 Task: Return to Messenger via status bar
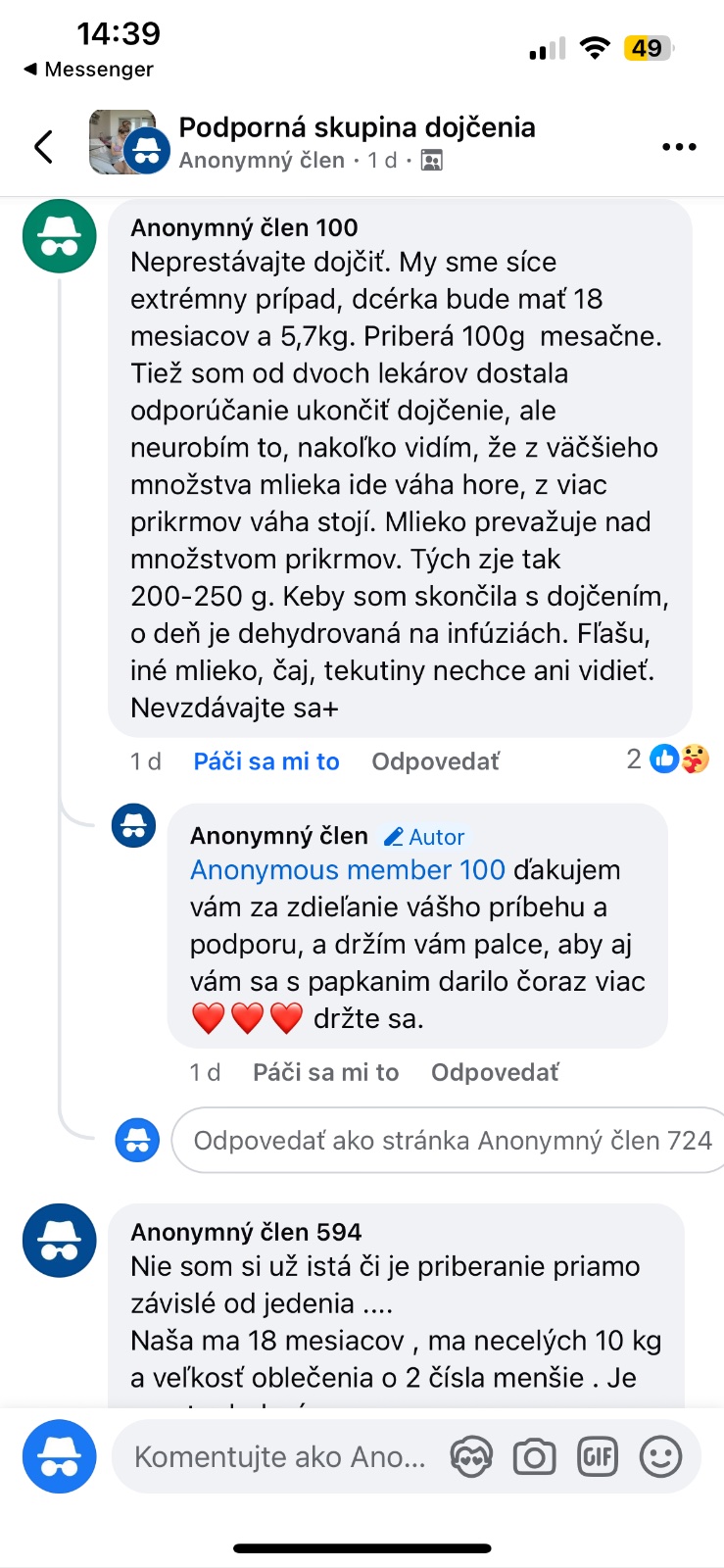(88, 69)
